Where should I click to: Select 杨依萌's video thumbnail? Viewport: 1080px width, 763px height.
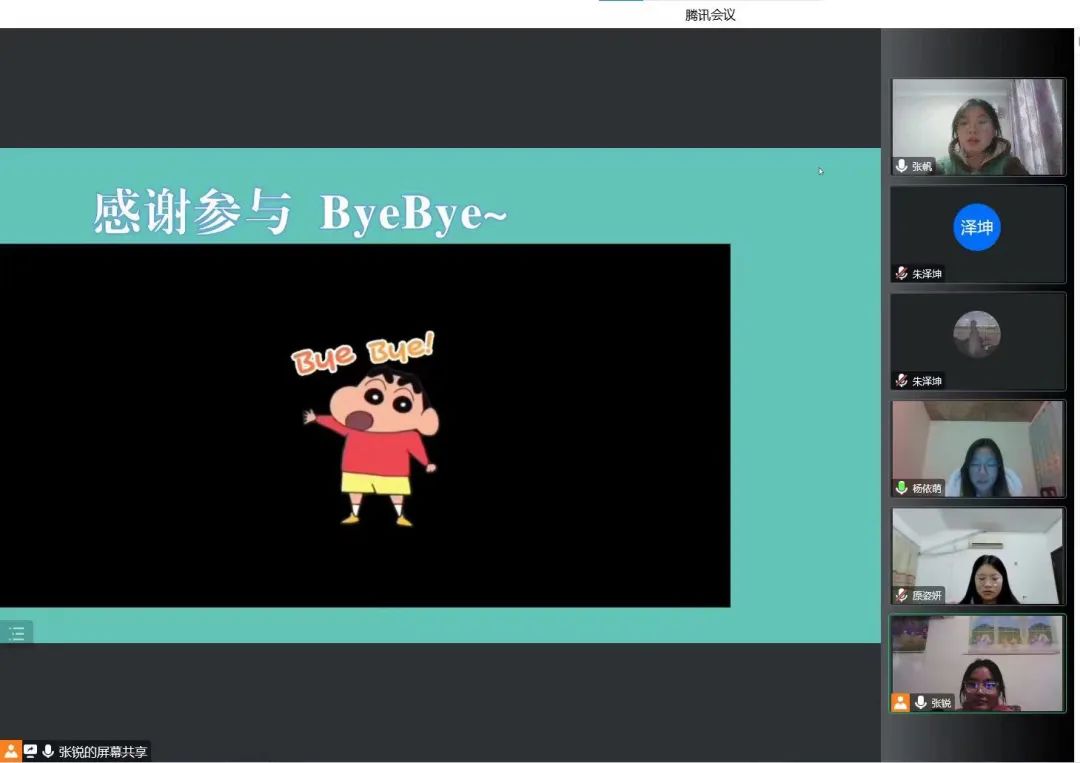pyautogui.click(x=978, y=449)
